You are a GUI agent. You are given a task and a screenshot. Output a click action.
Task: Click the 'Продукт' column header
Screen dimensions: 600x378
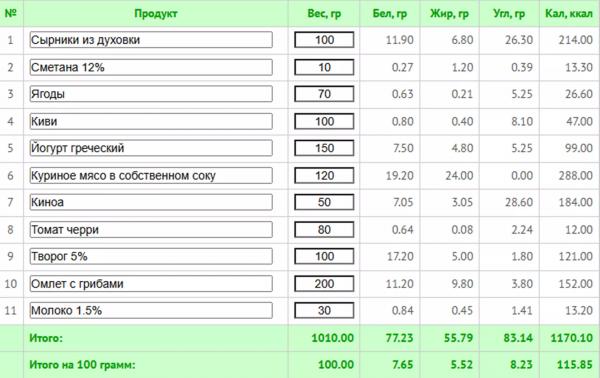pyautogui.click(x=156, y=14)
